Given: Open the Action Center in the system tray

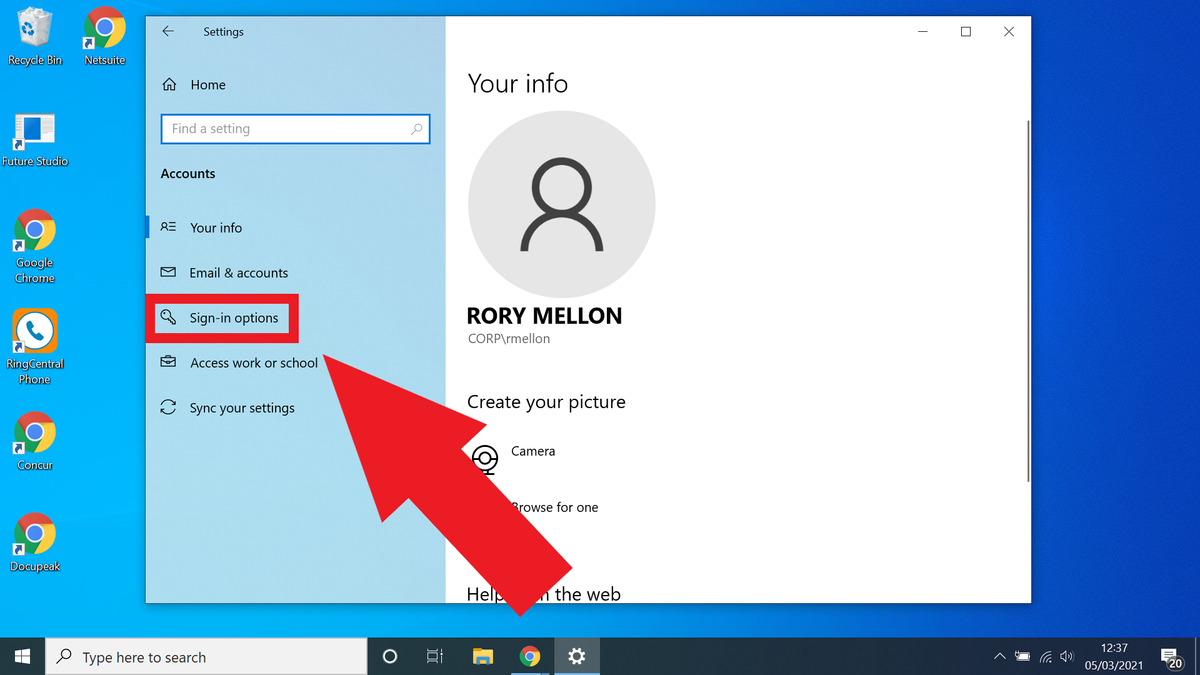Looking at the screenshot, I should click(x=1172, y=656).
